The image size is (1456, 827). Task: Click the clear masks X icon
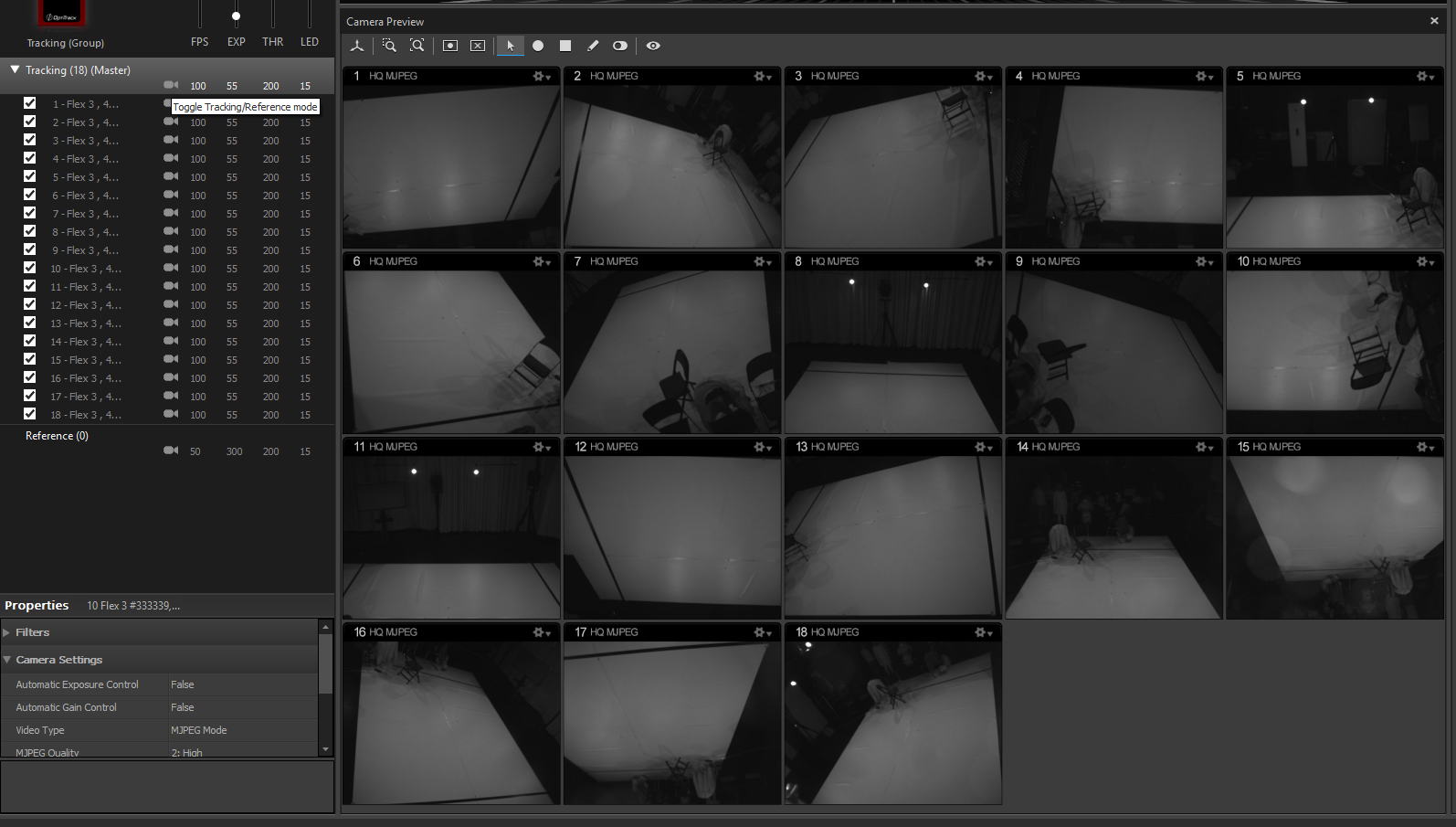(478, 46)
